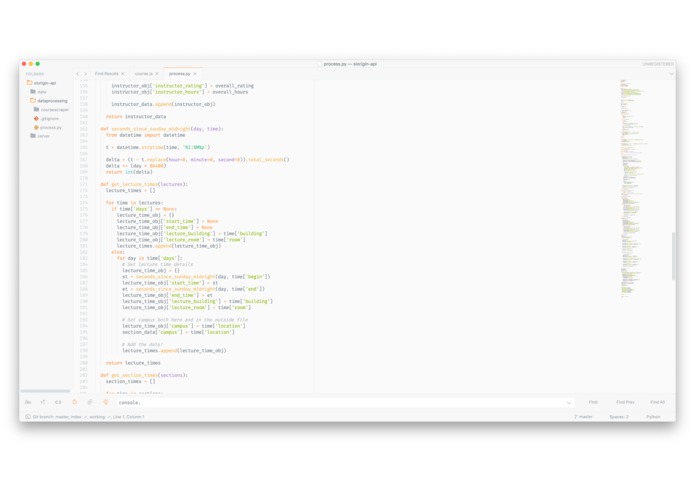Open the Python syntax selector

click(653, 417)
